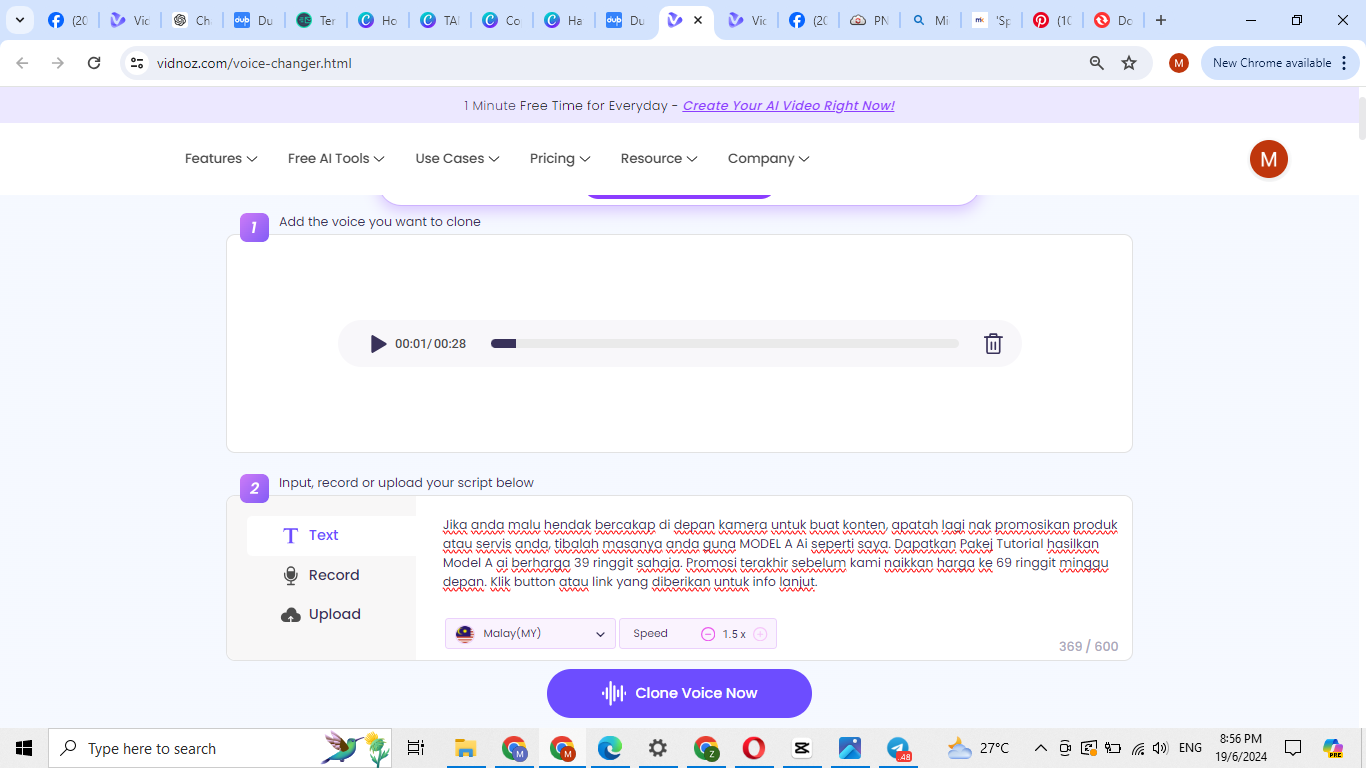Screen dimensions: 1366x768
Task: Open the Create Your AI Video Right Now link
Action: coord(789,105)
